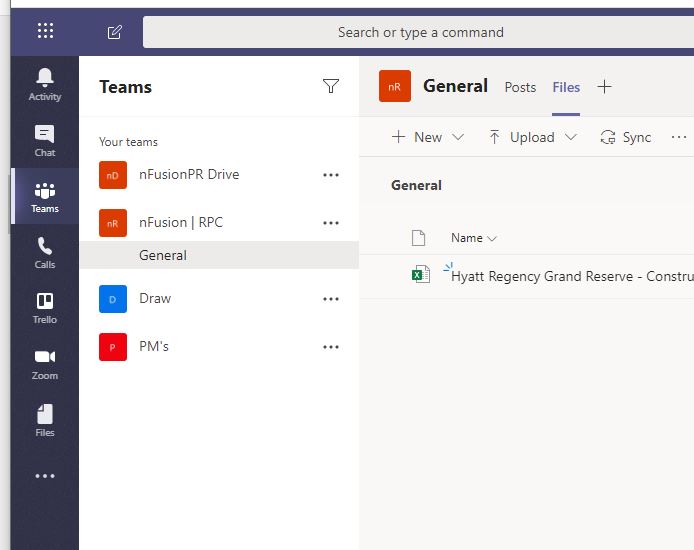Click the filter teams funnel icon

tap(331, 86)
